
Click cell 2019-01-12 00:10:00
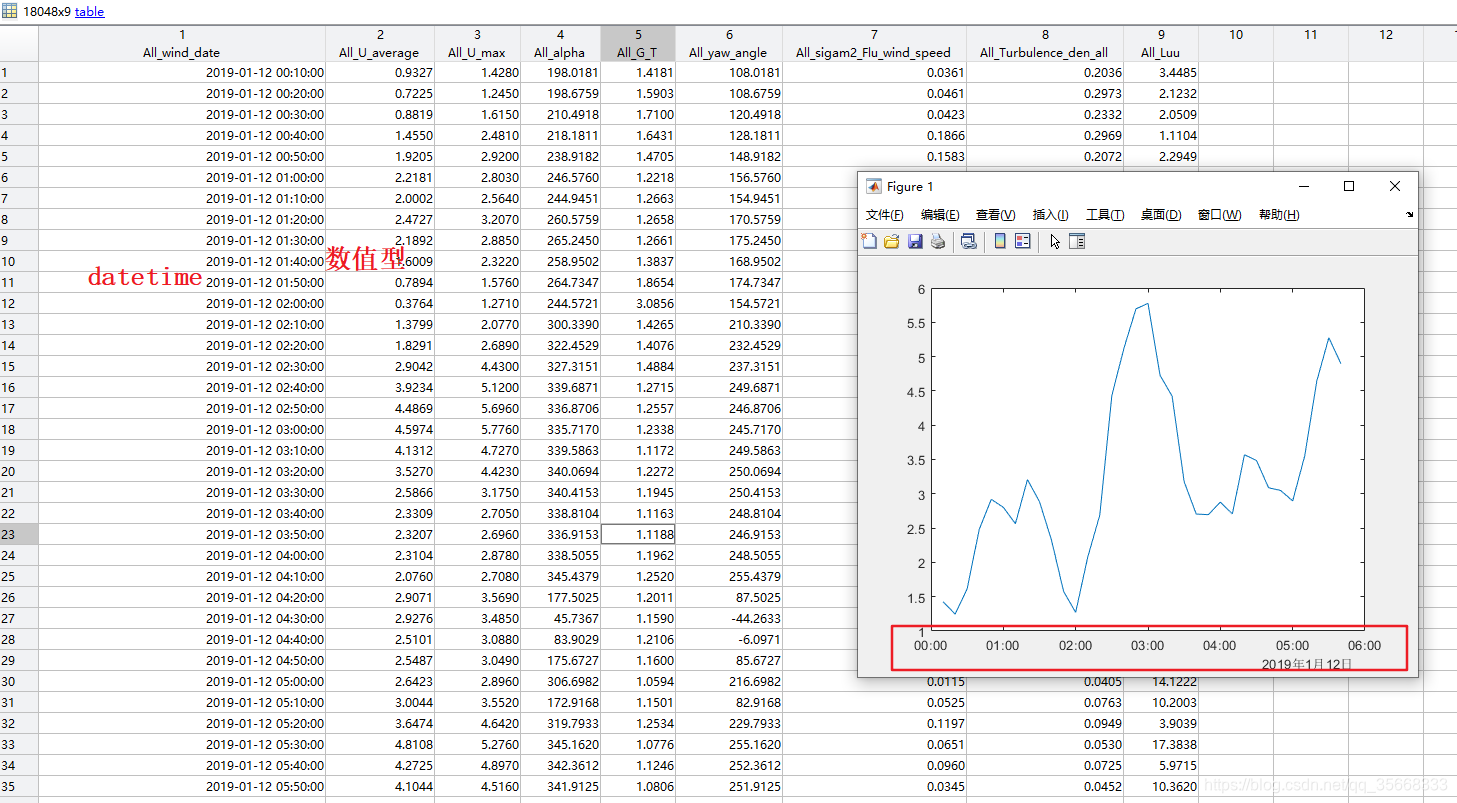[182, 72]
